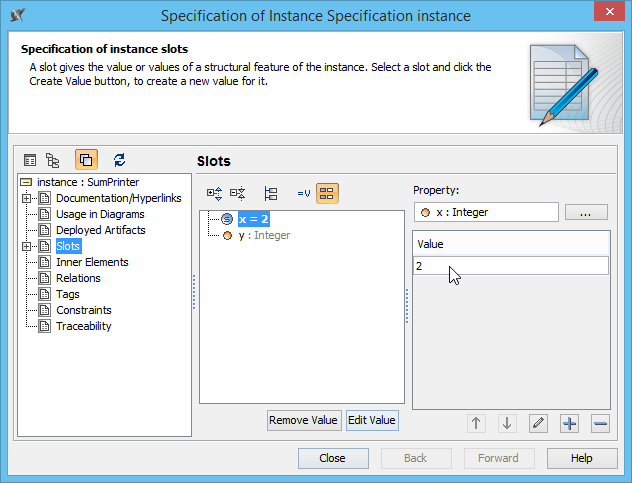
Task: Click the tree view icon in left toolbar
Action: point(53,159)
